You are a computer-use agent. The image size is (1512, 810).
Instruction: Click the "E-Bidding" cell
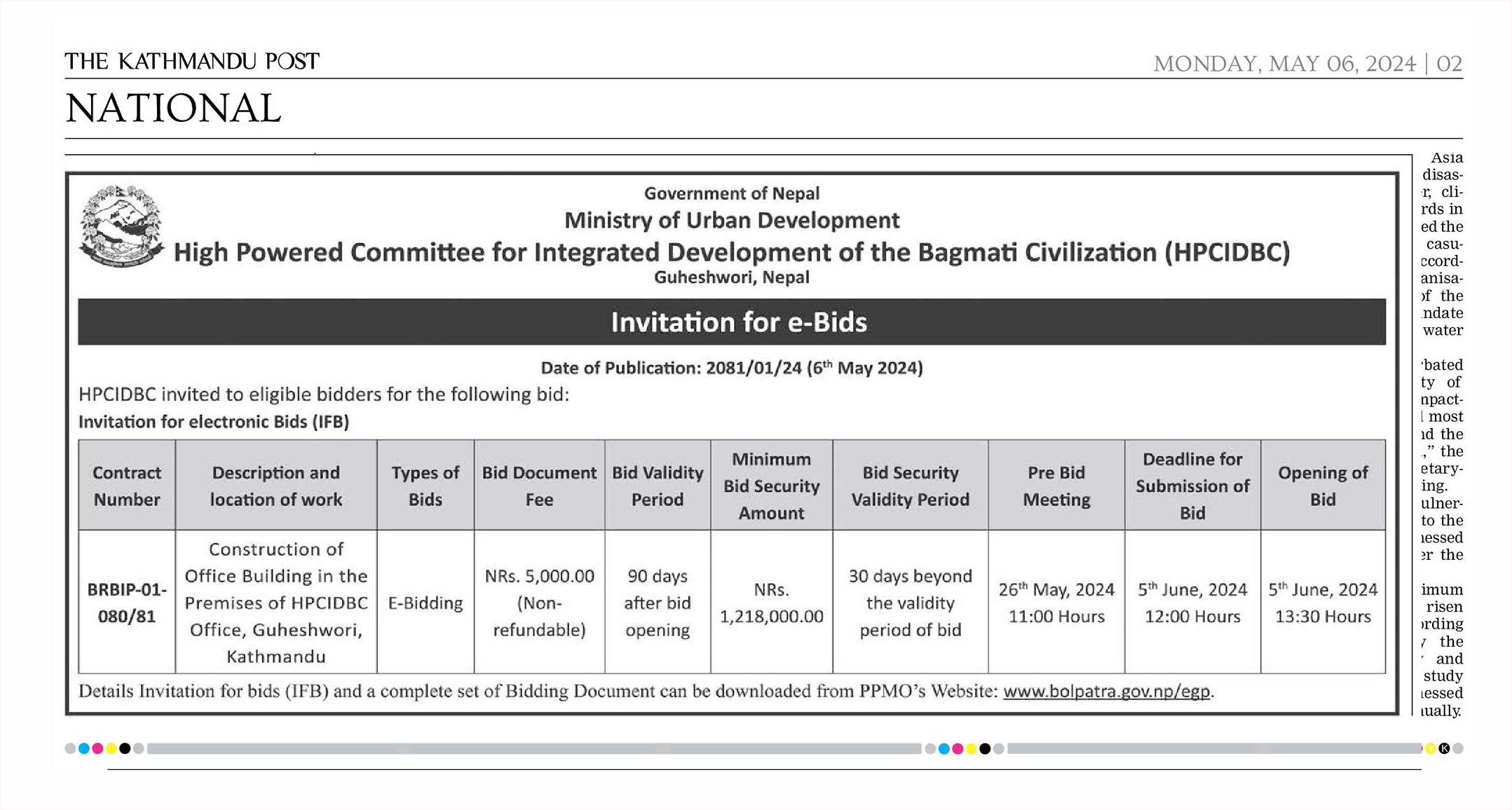click(425, 603)
